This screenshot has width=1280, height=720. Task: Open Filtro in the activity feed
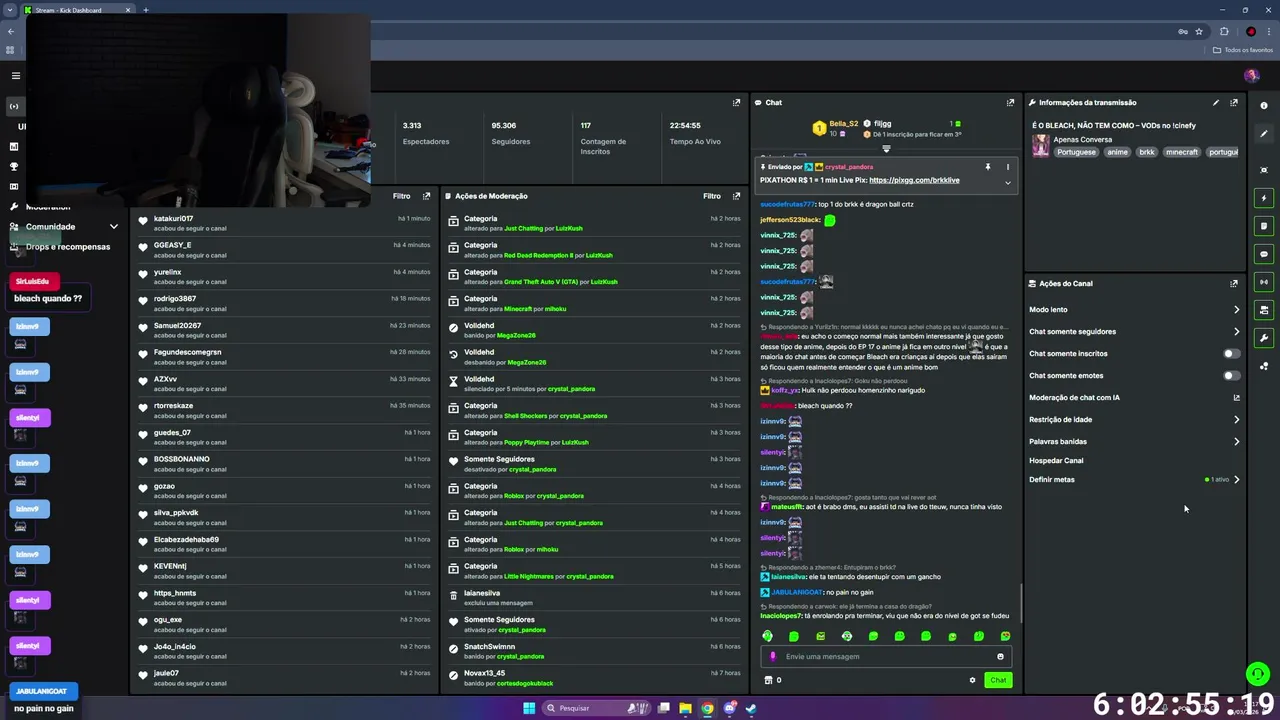coord(402,196)
